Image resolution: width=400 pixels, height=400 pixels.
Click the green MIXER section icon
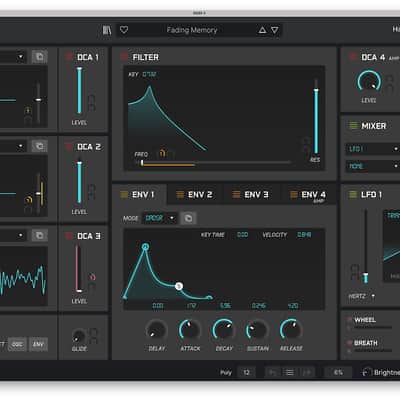[353, 126]
